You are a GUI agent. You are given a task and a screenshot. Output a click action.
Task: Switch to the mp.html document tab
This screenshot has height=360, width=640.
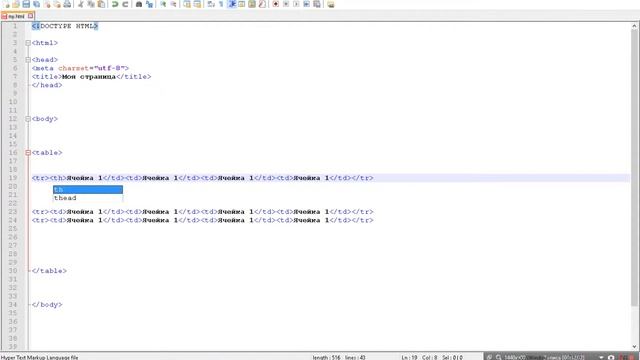16,16
